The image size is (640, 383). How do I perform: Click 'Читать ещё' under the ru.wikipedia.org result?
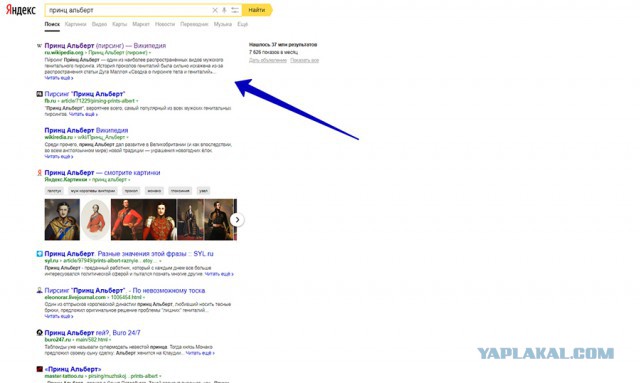(59, 78)
